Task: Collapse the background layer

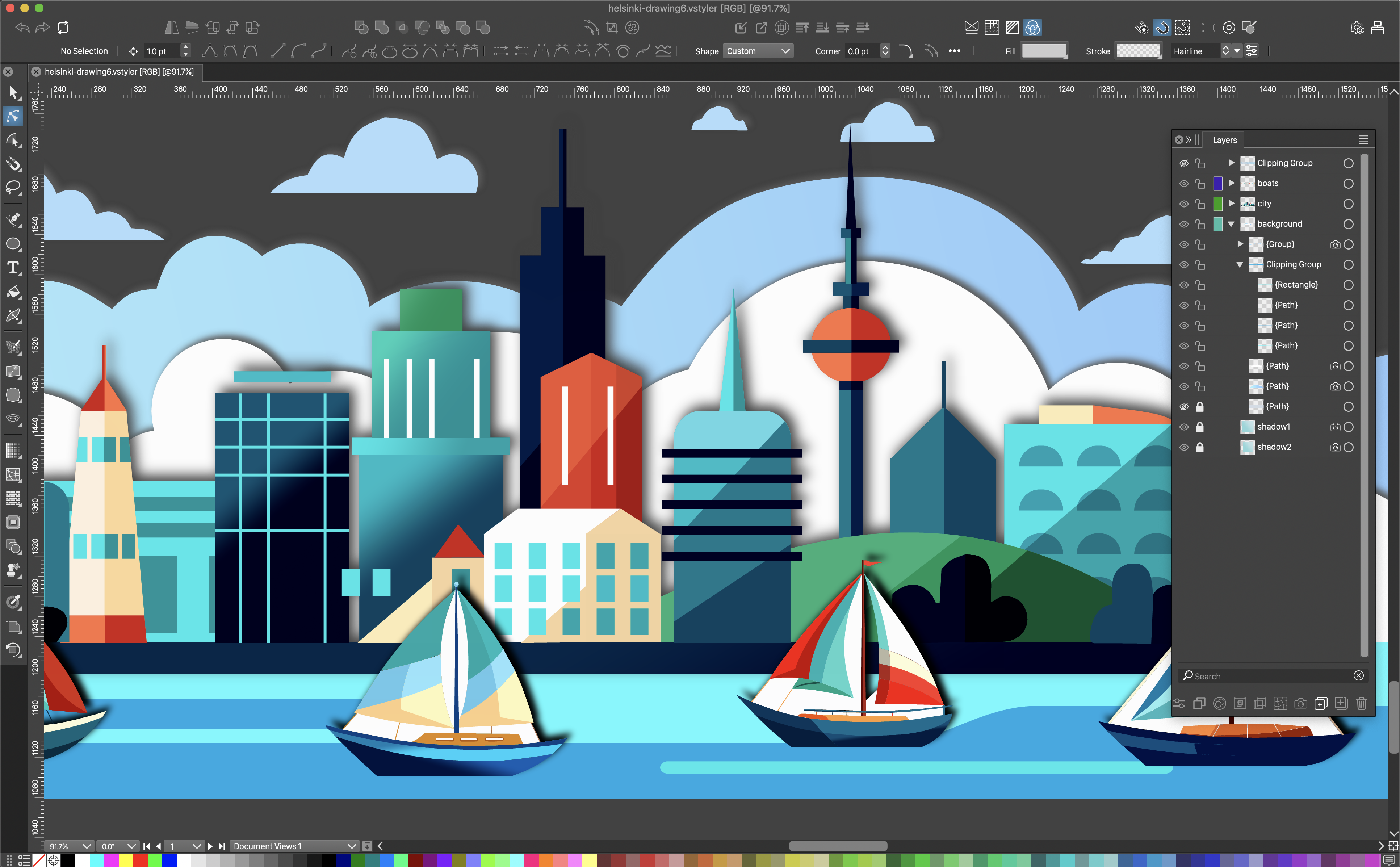Action: pyautogui.click(x=1231, y=224)
